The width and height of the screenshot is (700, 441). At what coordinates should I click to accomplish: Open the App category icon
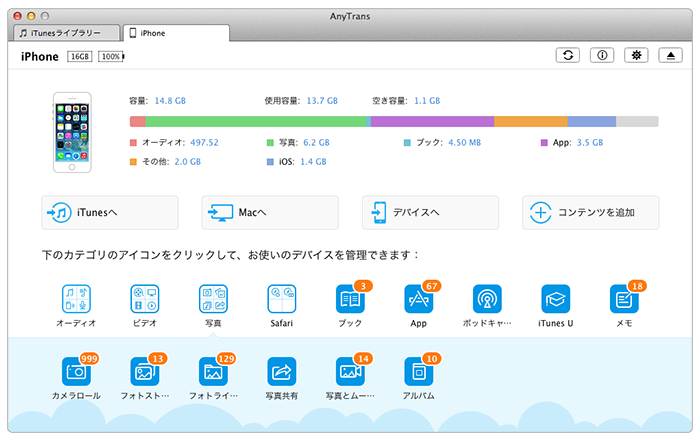pyautogui.click(x=419, y=299)
